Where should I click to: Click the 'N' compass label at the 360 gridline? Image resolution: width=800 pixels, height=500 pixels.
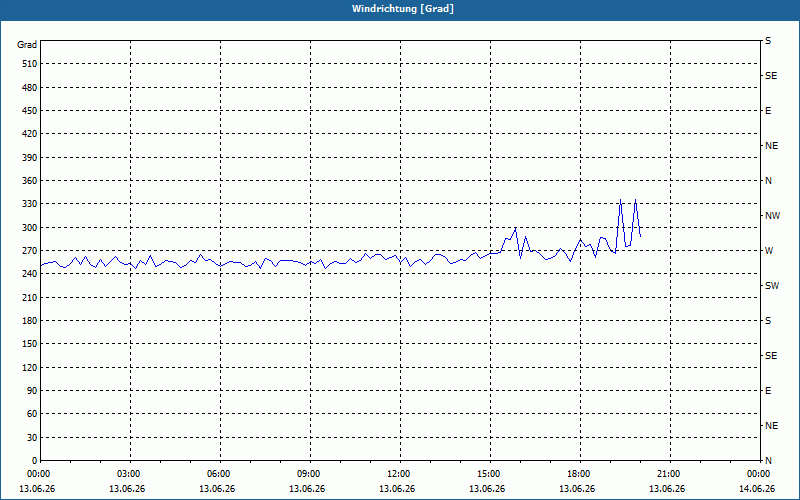pyautogui.click(x=768, y=181)
